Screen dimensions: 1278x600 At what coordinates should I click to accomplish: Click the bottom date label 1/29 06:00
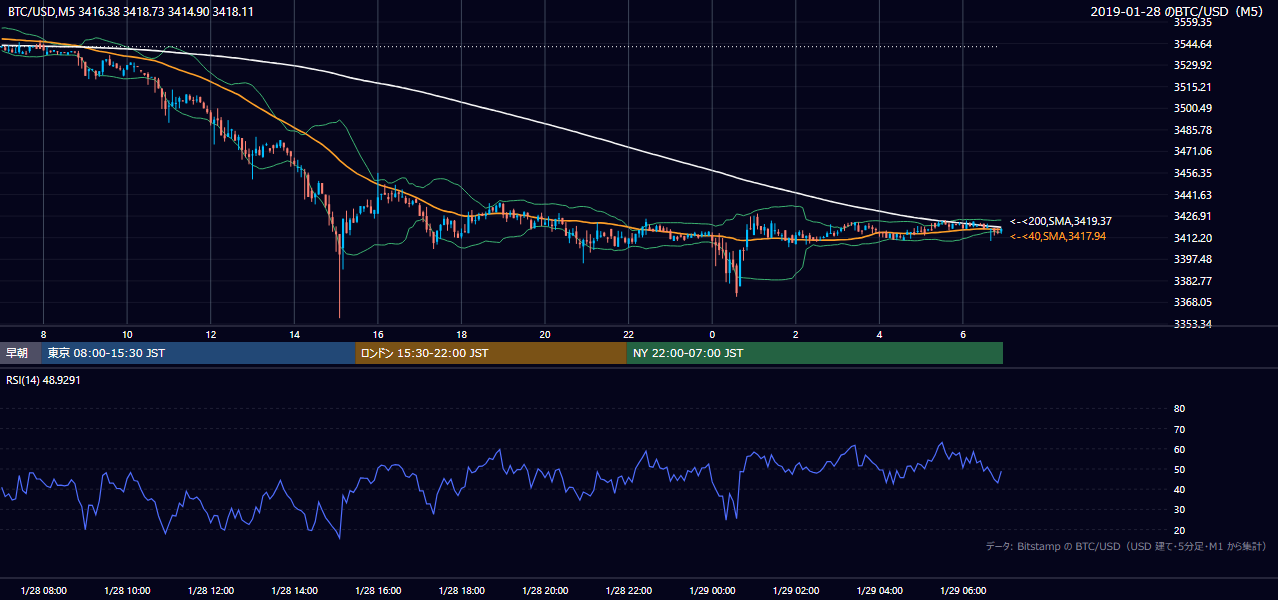[963, 591]
